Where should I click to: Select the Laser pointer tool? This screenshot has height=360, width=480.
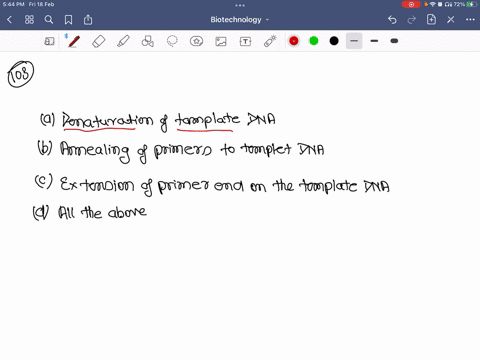coord(270,41)
